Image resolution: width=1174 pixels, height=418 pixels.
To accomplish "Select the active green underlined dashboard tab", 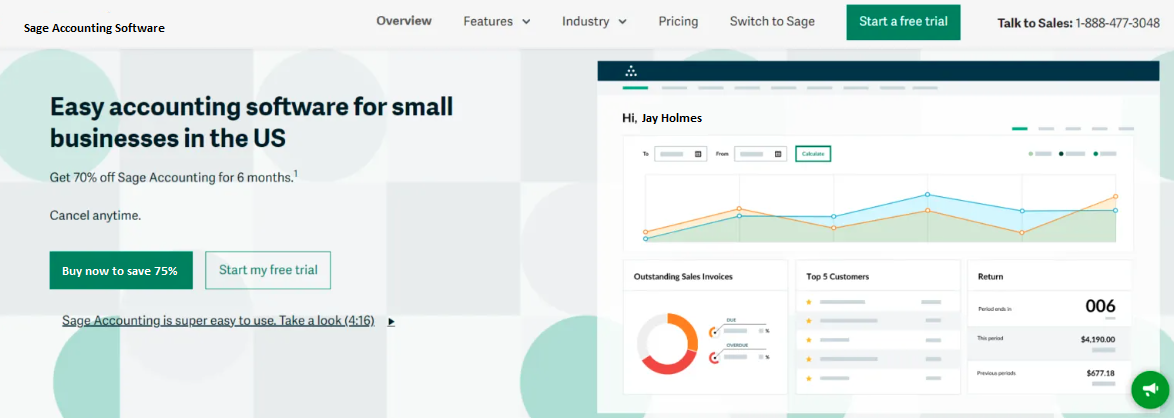I will click(x=635, y=88).
